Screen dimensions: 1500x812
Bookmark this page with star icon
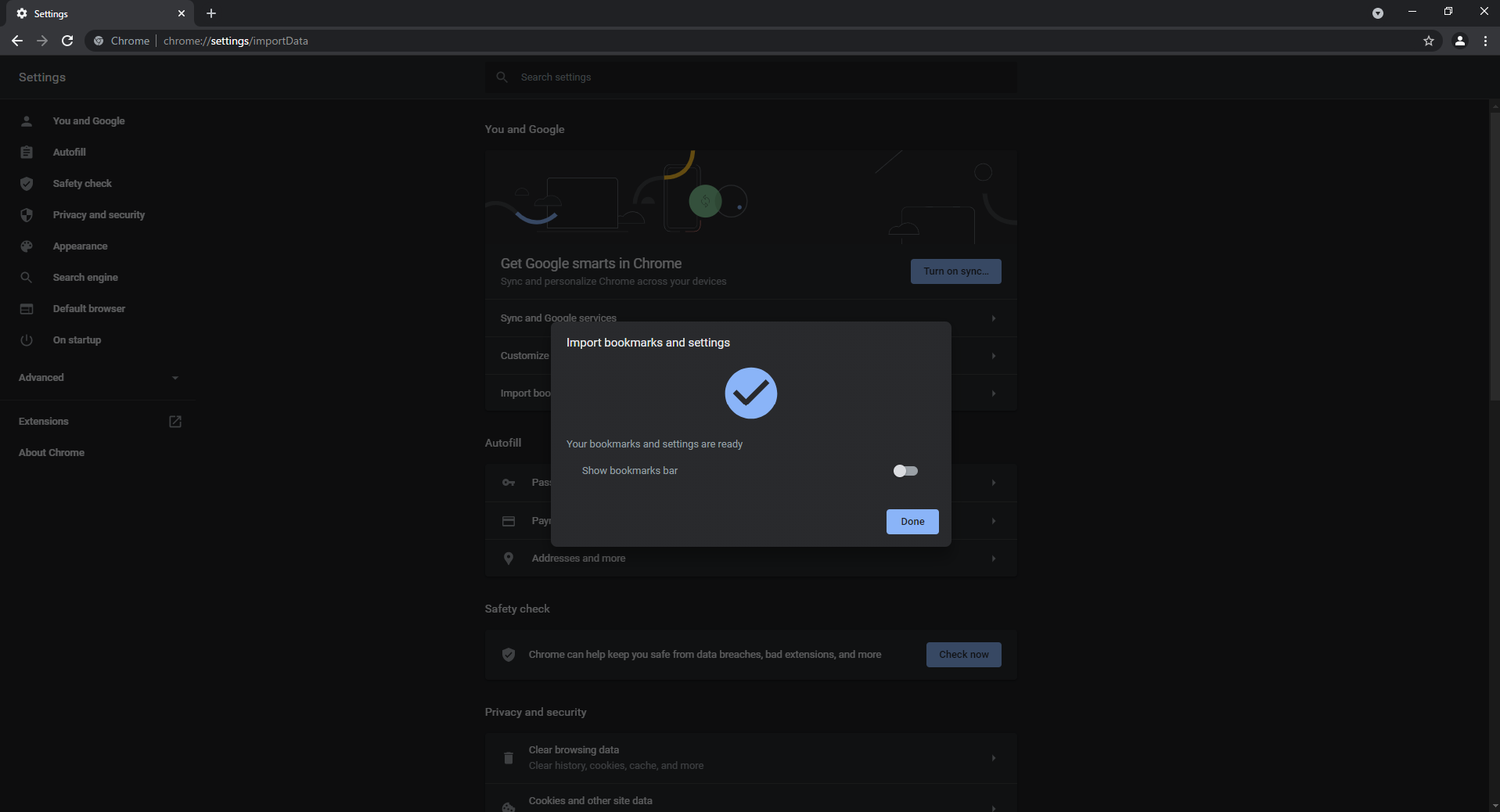pos(1429,41)
